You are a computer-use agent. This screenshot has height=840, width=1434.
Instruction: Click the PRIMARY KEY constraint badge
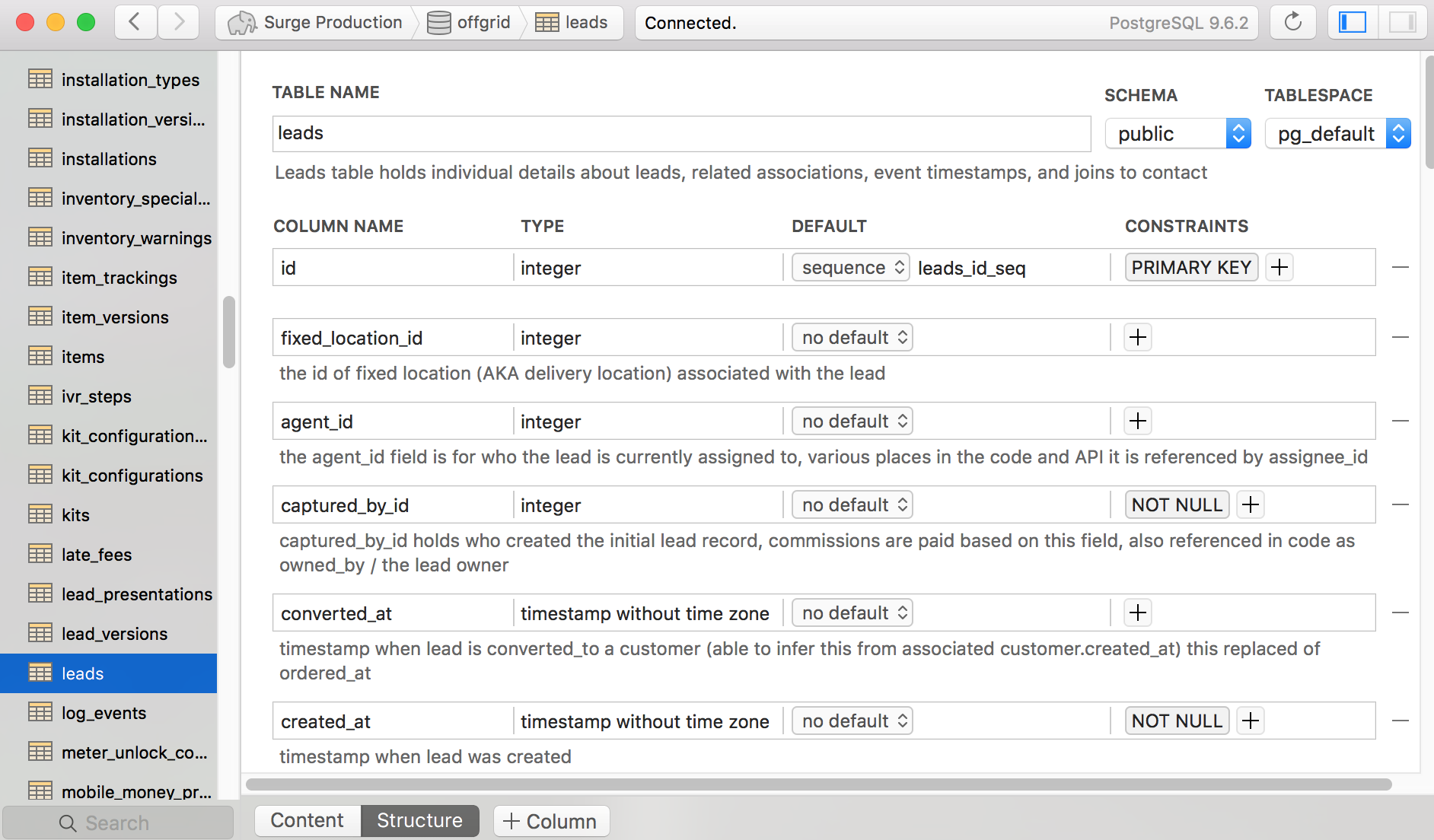tap(1191, 267)
